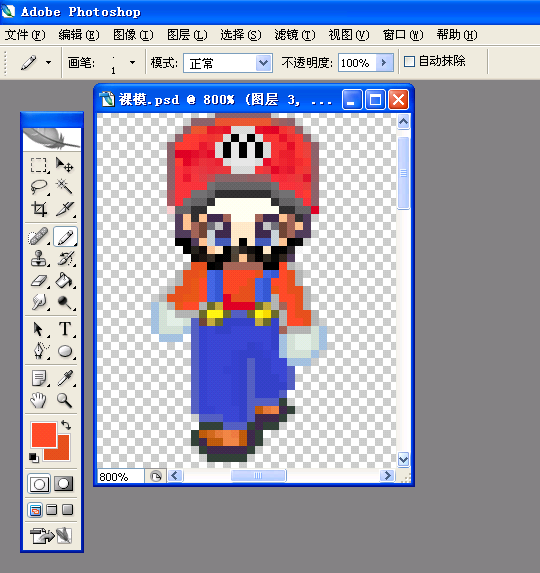The image size is (540, 573).
Task: Open the 窗口(W) menu
Action: 403,35
